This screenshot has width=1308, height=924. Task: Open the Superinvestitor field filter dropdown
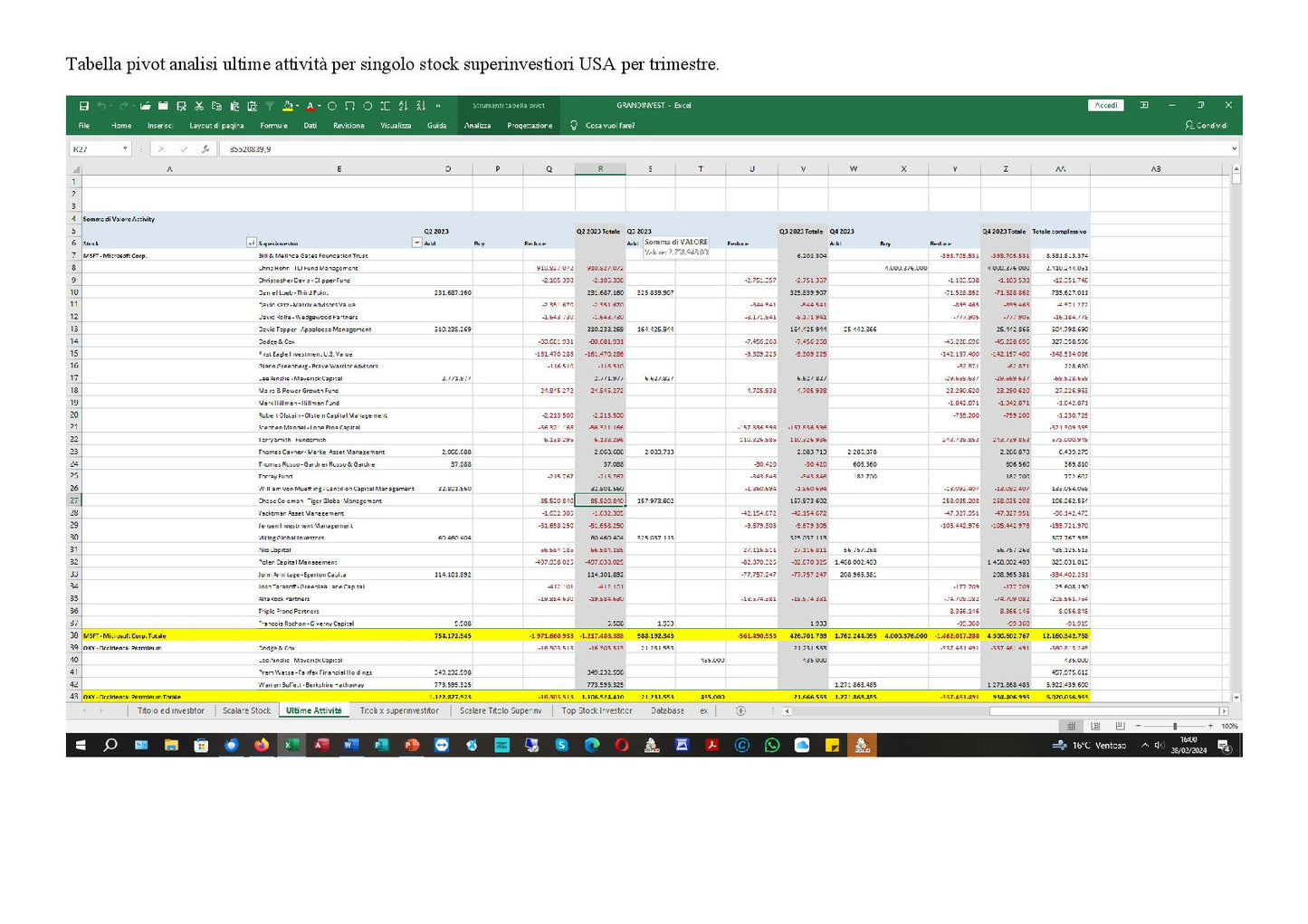[x=417, y=243]
